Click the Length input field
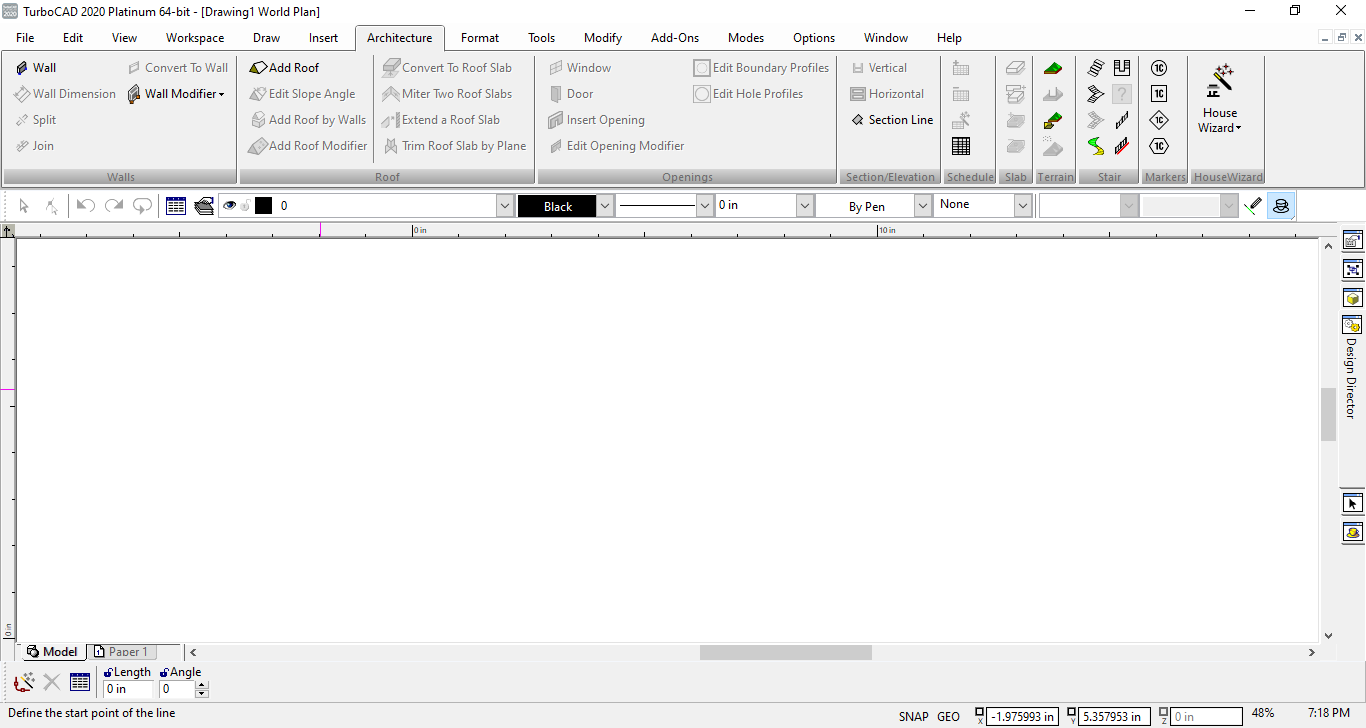 129,689
